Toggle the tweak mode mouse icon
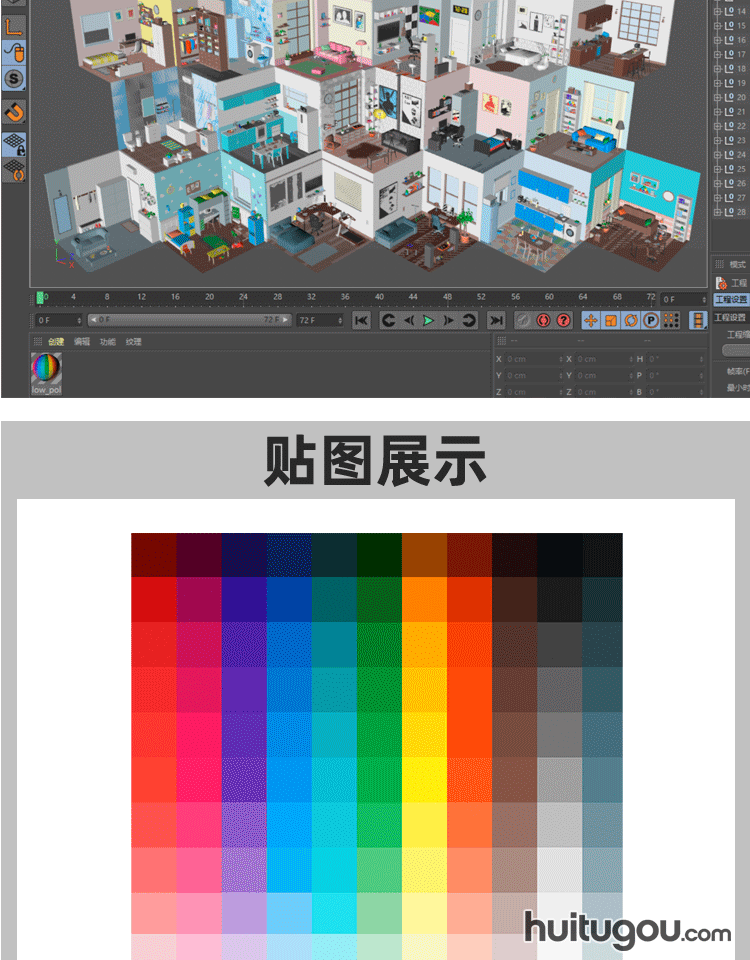This screenshot has width=750, height=960. pos(14,53)
